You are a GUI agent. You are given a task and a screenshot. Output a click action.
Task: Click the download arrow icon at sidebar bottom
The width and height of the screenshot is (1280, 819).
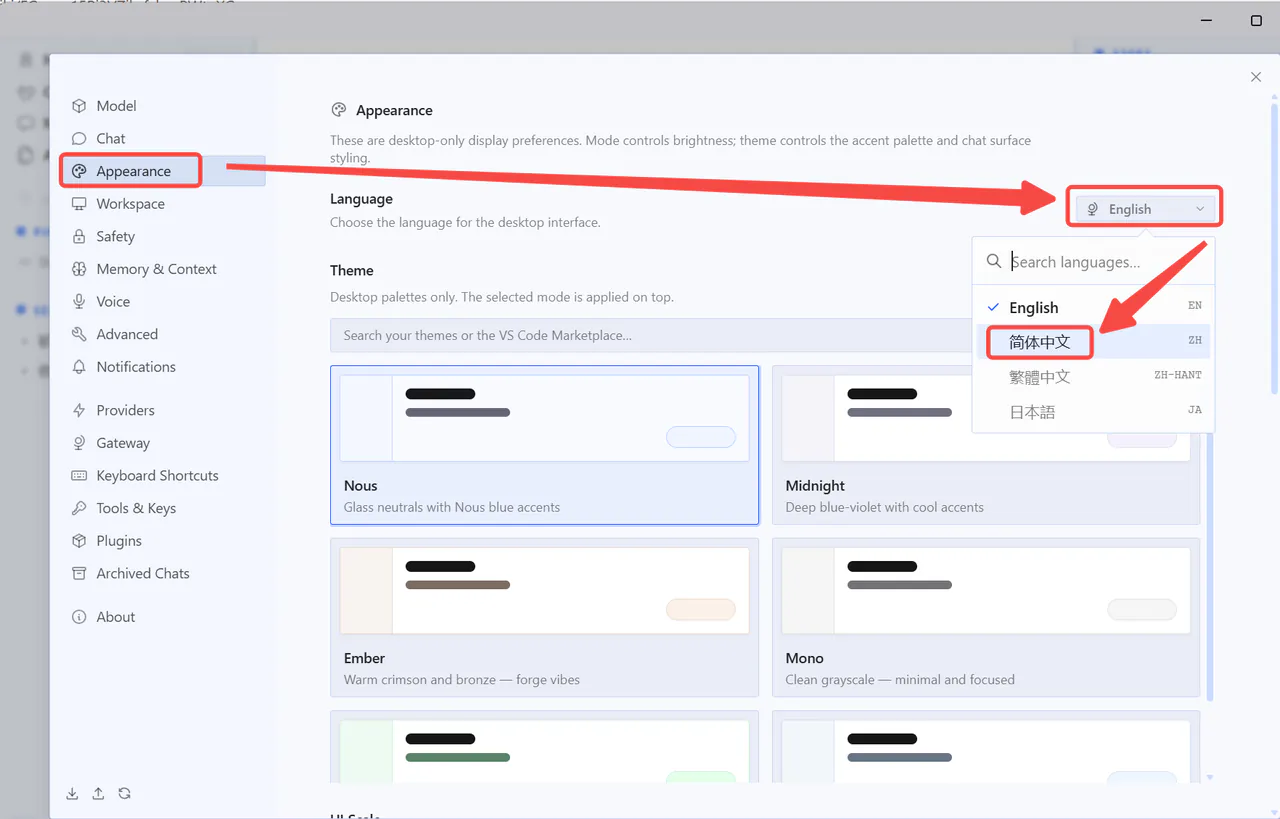point(72,794)
